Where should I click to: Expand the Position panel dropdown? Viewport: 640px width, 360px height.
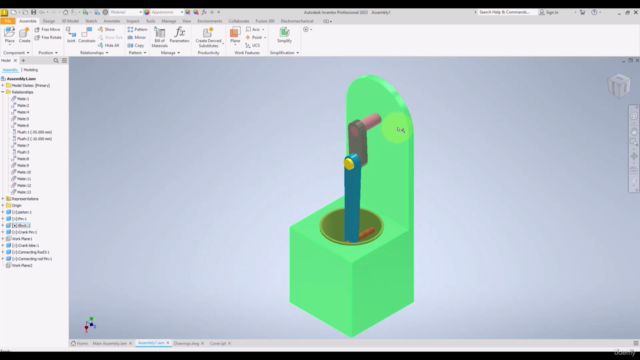click(x=48, y=53)
